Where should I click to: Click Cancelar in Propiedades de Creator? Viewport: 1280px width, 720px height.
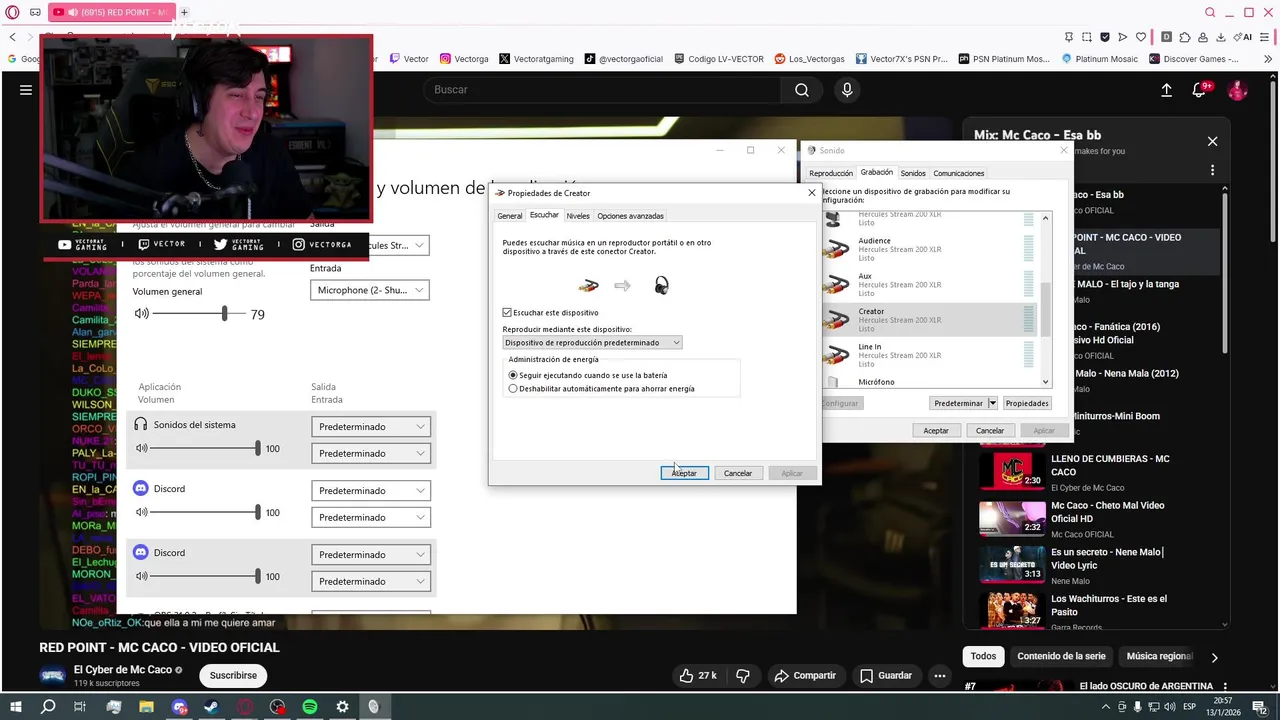click(x=738, y=473)
